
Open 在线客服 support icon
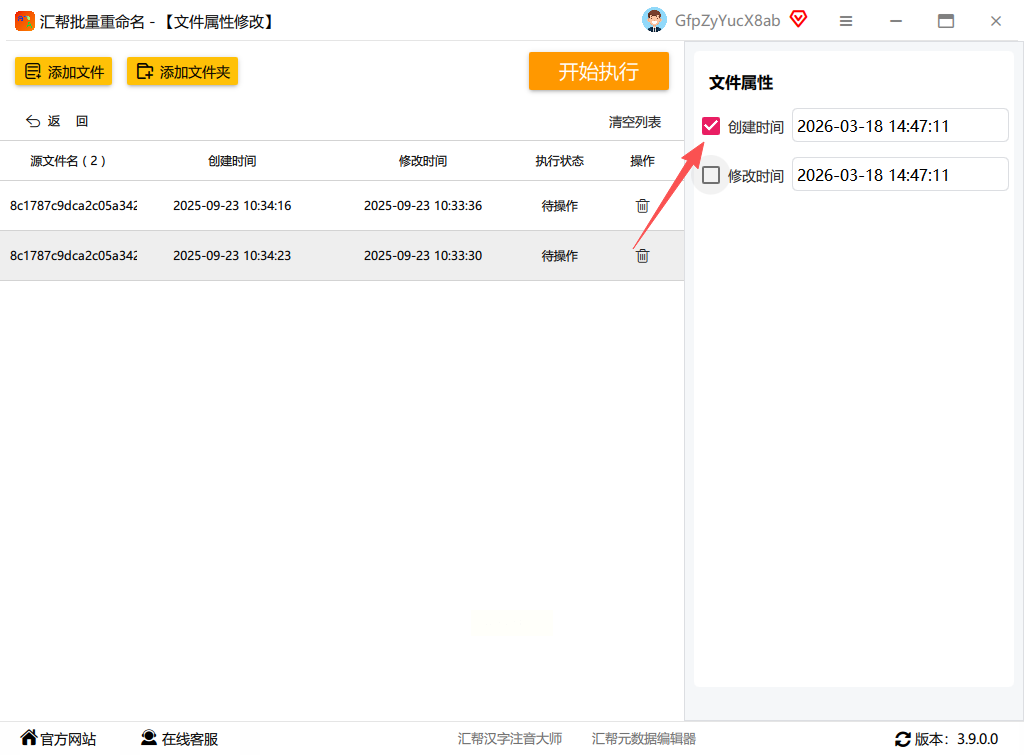tap(149, 737)
